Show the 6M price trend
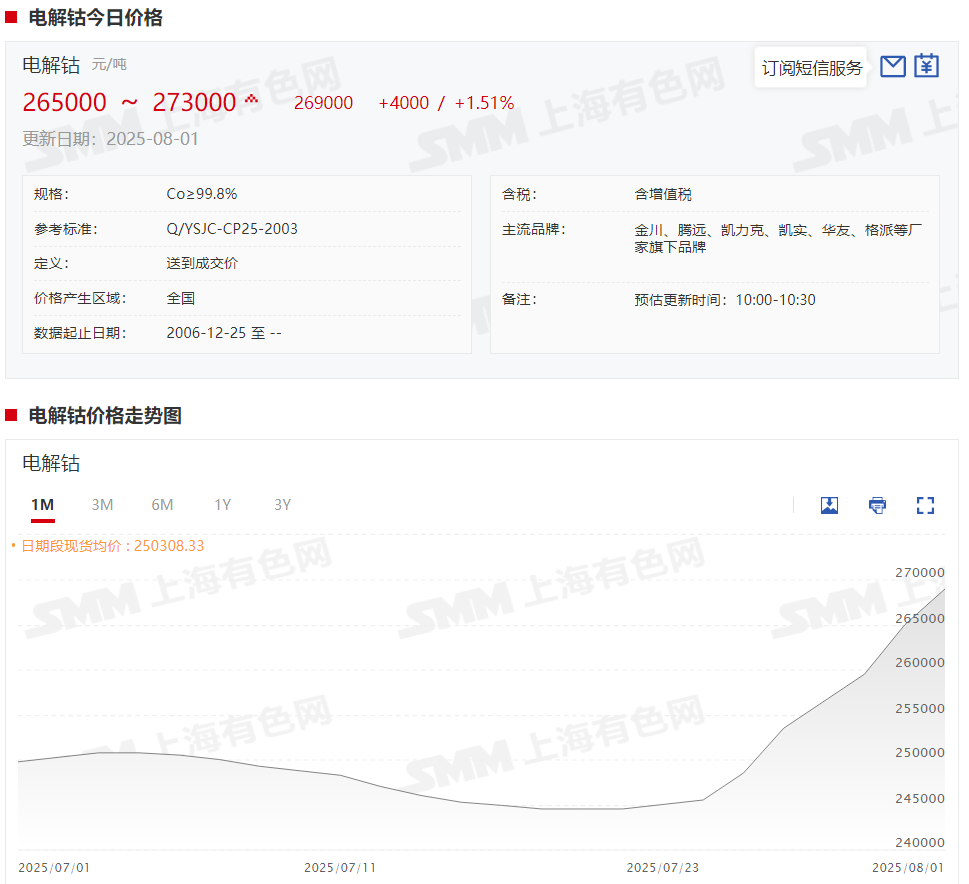The width and height of the screenshot is (969, 884). (162, 505)
